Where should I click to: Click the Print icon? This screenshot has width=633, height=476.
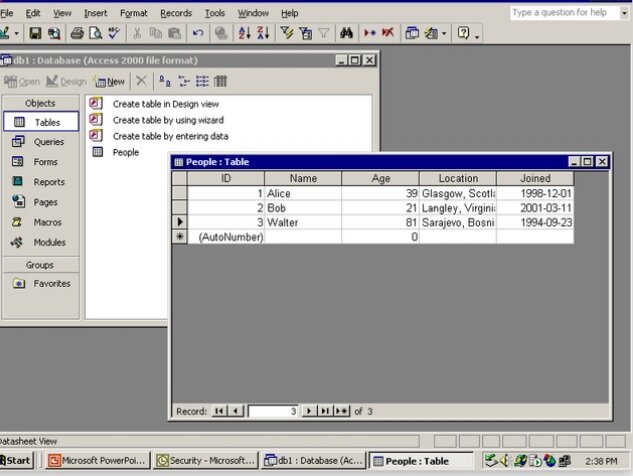point(77,33)
